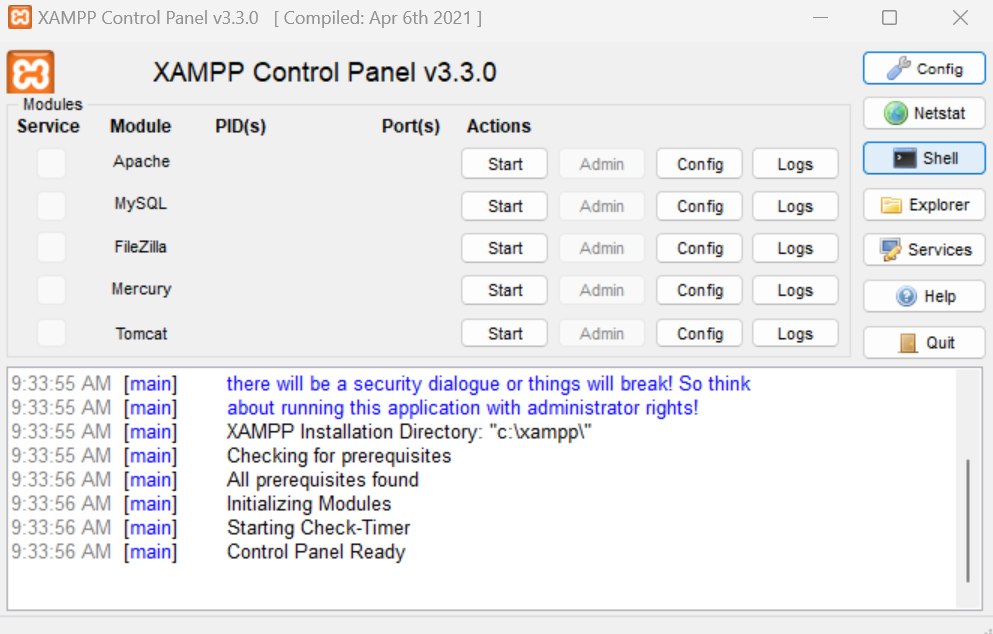This screenshot has width=993, height=634.
Task: Open Config via the wrench icon
Action: pyautogui.click(x=901, y=68)
